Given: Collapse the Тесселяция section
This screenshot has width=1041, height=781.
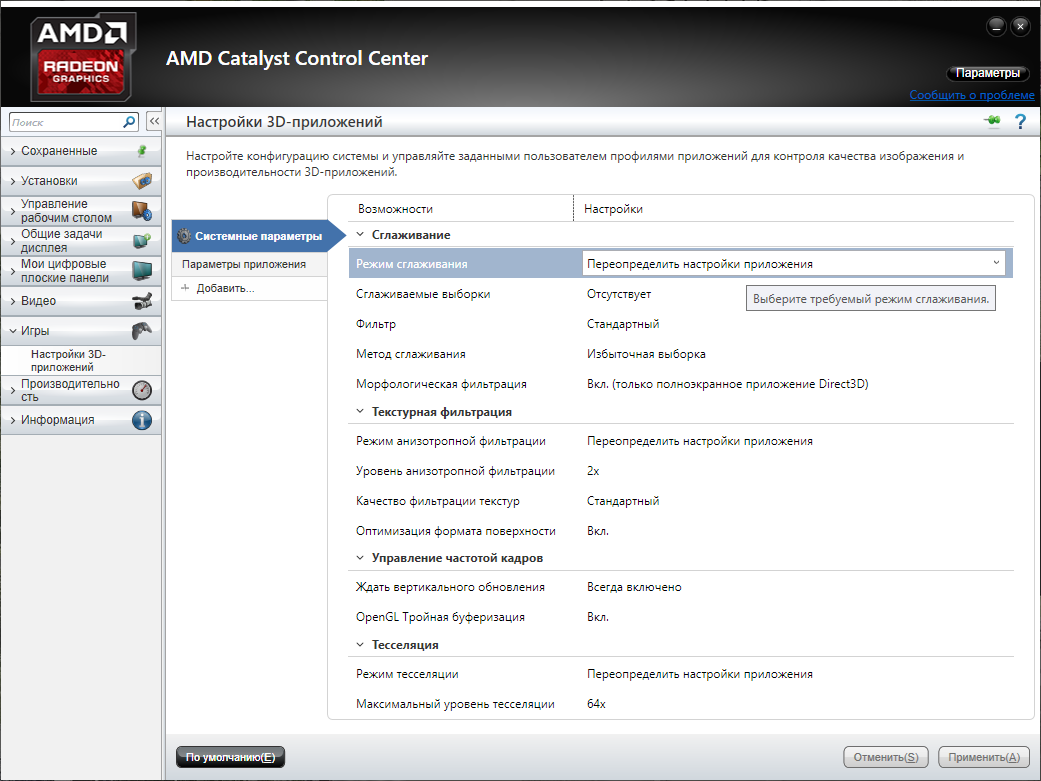Looking at the screenshot, I should pos(360,645).
